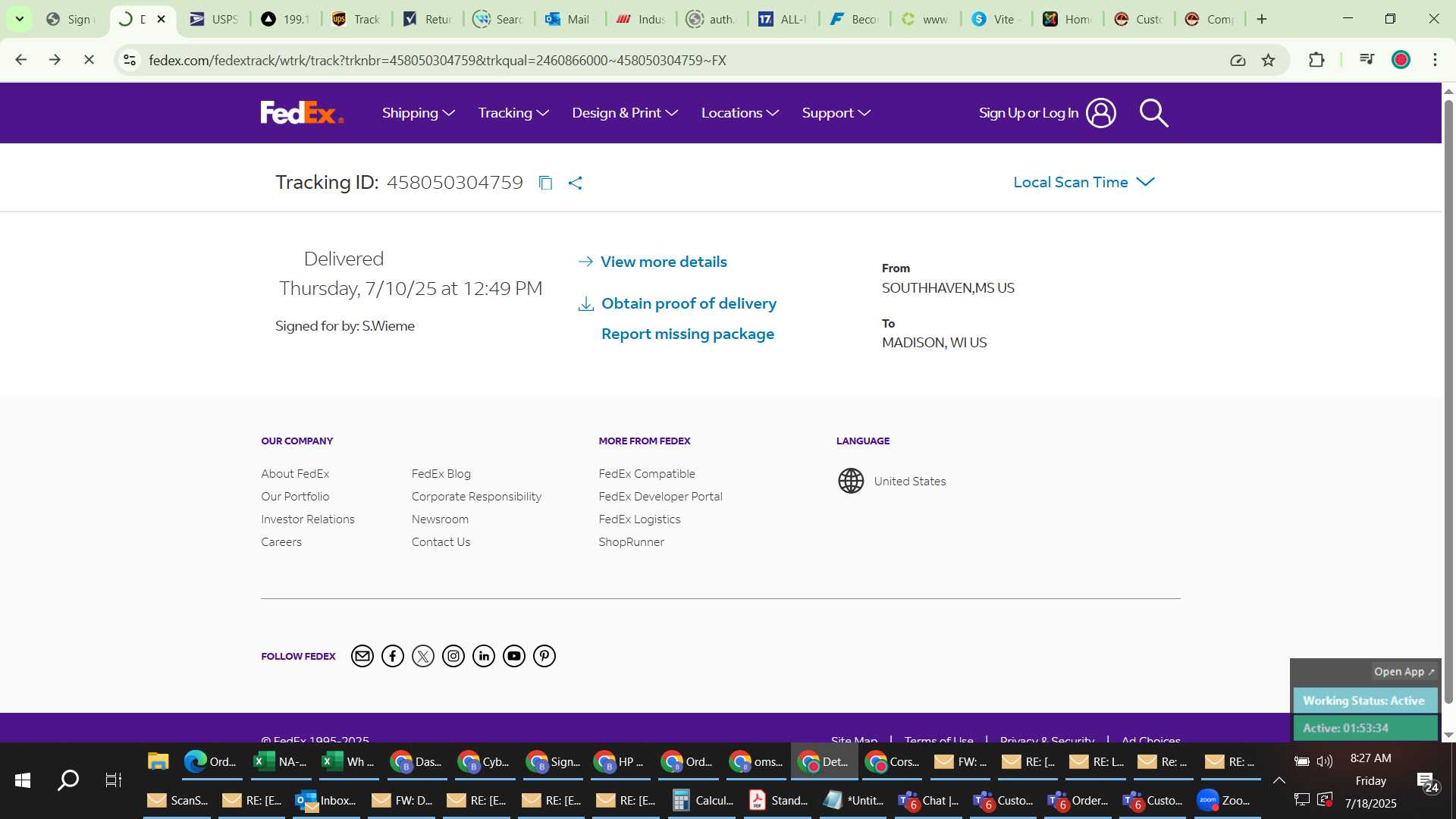Open Chrome three-dot menu
The width and height of the screenshot is (1456, 819).
[x=1435, y=60]
